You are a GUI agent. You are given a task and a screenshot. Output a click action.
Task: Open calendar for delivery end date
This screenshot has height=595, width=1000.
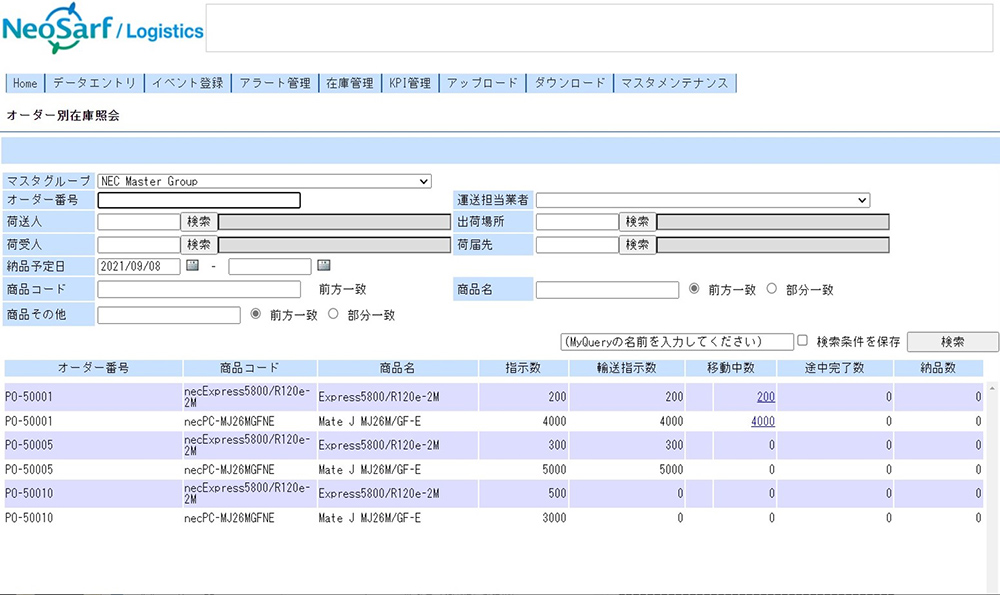tap(323, 266)
